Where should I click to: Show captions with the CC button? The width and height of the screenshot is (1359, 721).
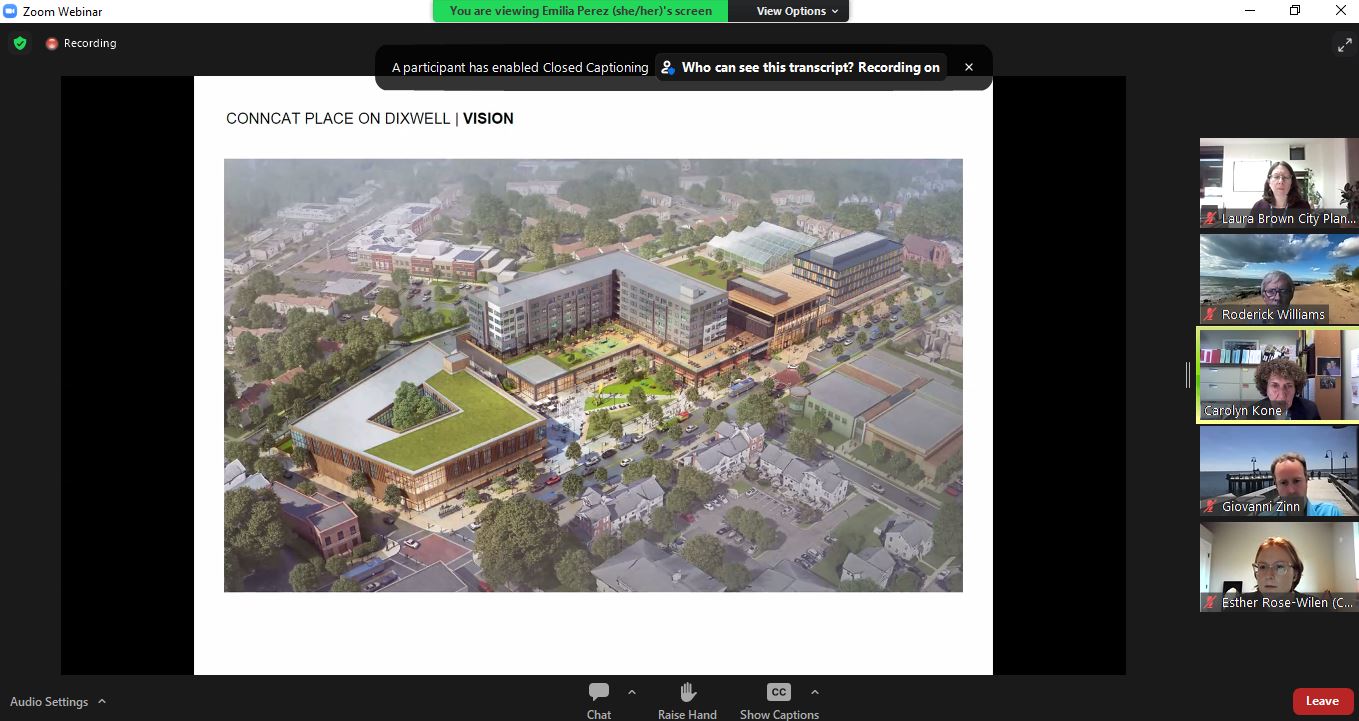pyautogui.click(x=778, y=691)
